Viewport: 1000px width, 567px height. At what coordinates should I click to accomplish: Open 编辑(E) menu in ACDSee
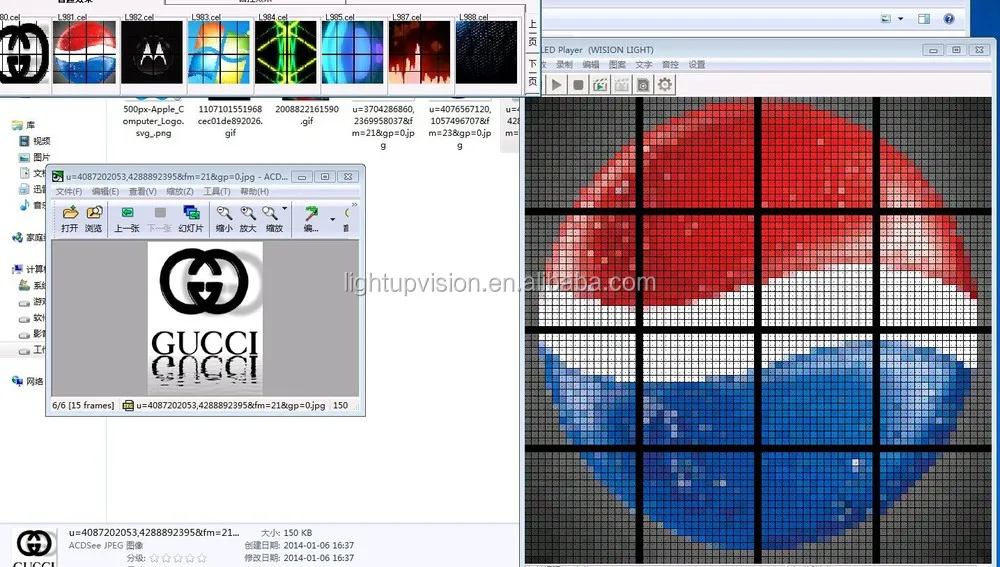tap(105, 191)
